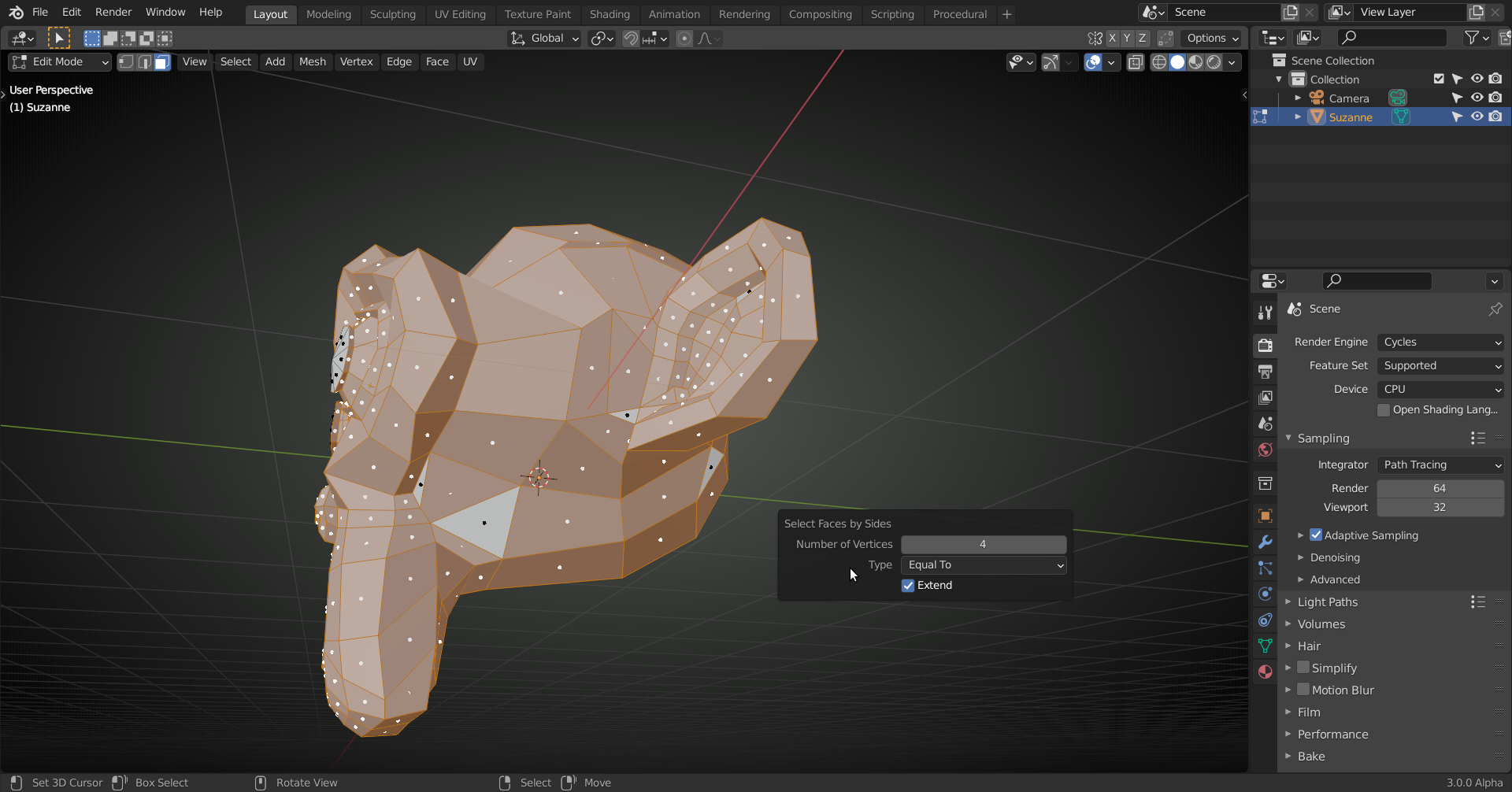Hide Suzanne in viewport via eye icon
1512x792 pixels.
click(1477, 117)
